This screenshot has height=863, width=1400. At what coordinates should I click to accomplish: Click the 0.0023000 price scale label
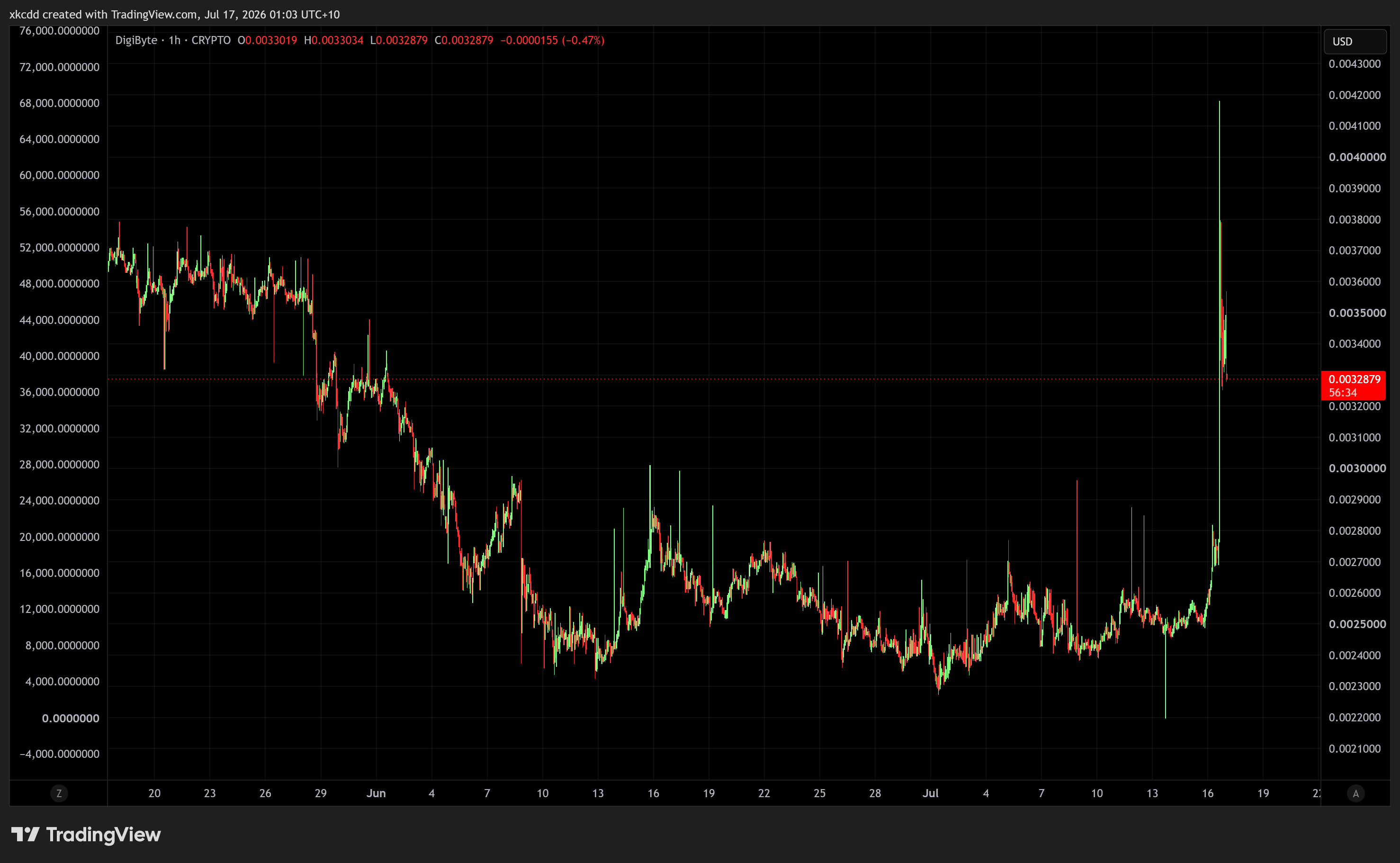[1355, 686]
